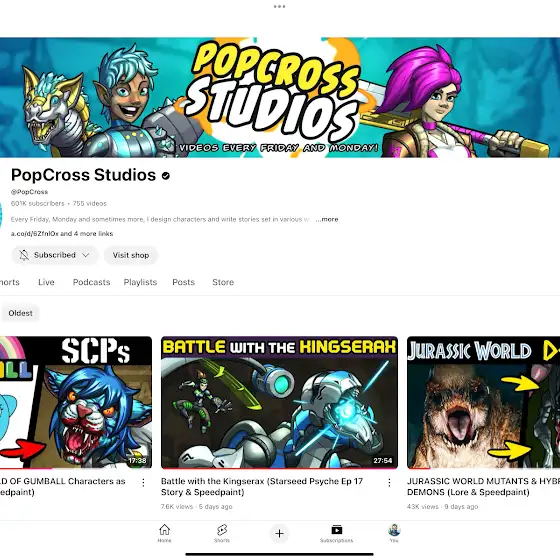560x560 pixels.
Task: Open Subscriptions in the bottom bar
Action: tap(336, 533)
